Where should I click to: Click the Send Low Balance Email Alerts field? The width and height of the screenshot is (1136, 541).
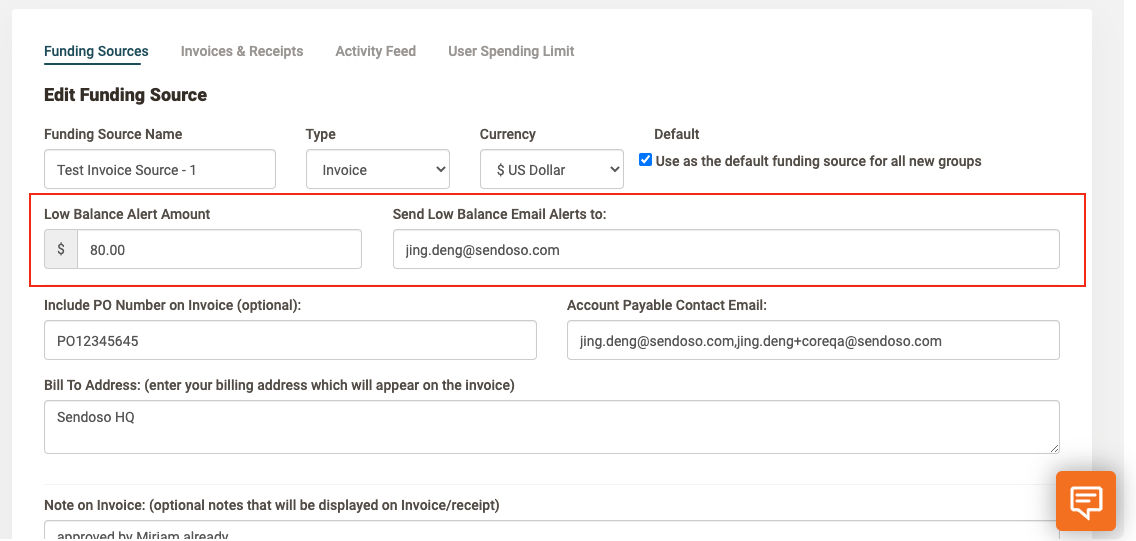(726, 249)
